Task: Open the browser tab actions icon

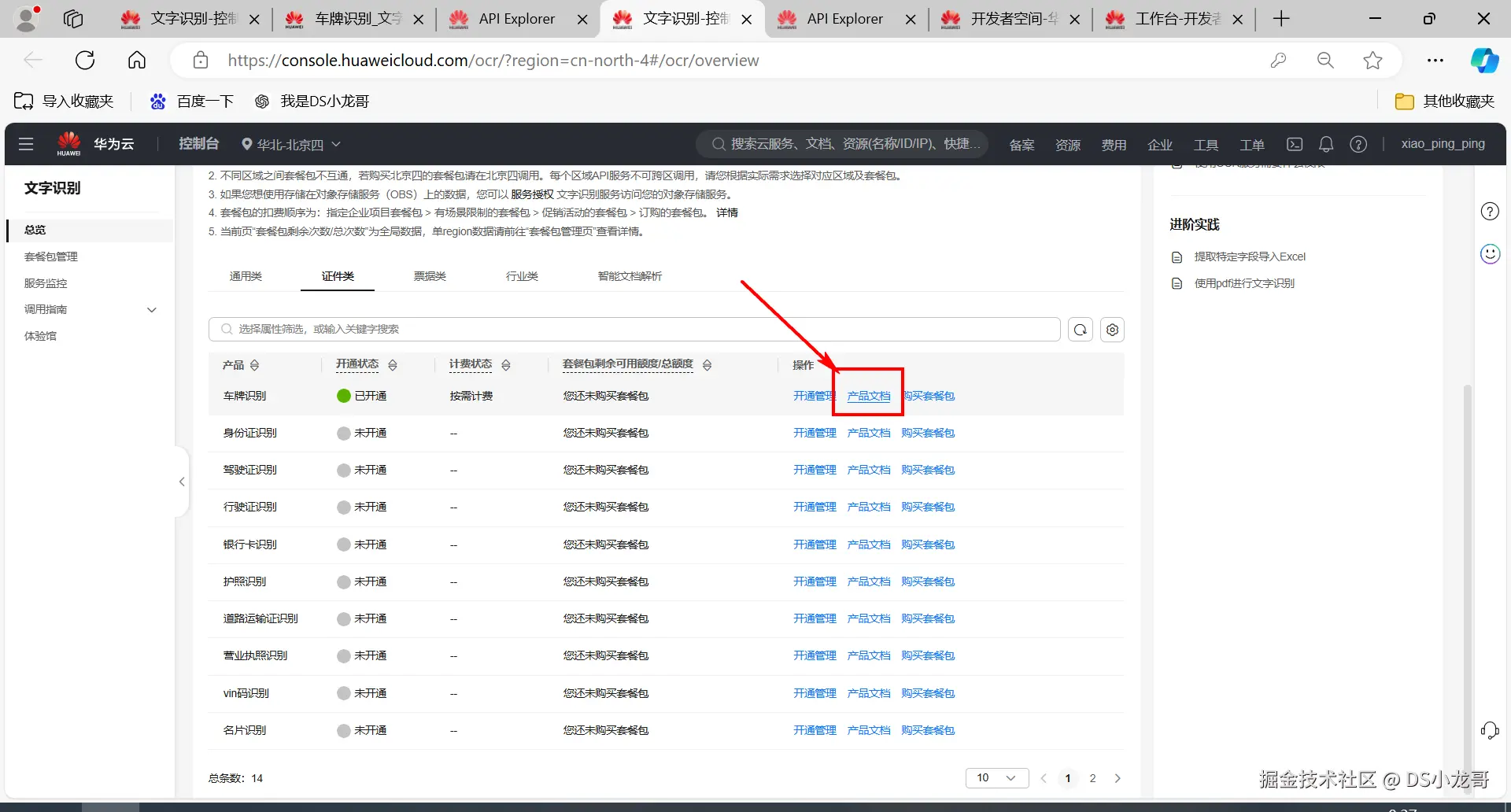Action: tap(73, 19)
